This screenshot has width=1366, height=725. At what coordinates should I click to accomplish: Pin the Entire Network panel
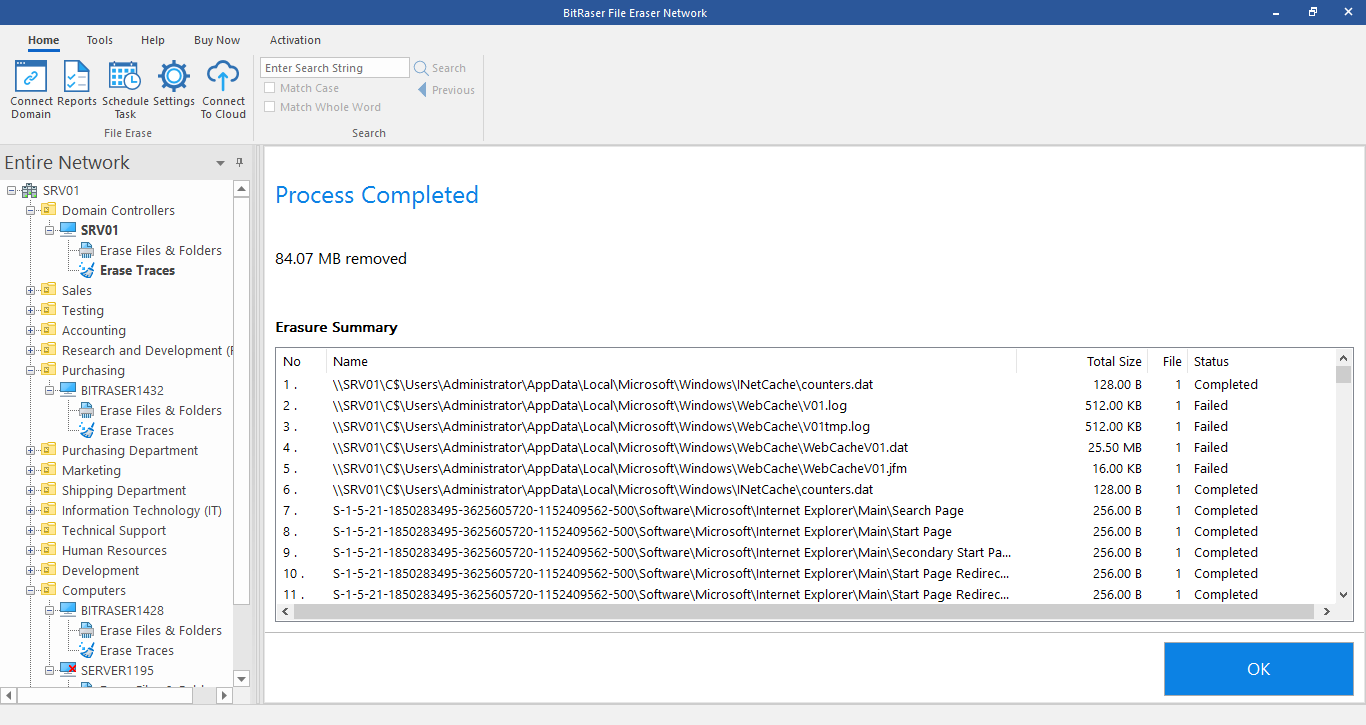pos(239,162)
